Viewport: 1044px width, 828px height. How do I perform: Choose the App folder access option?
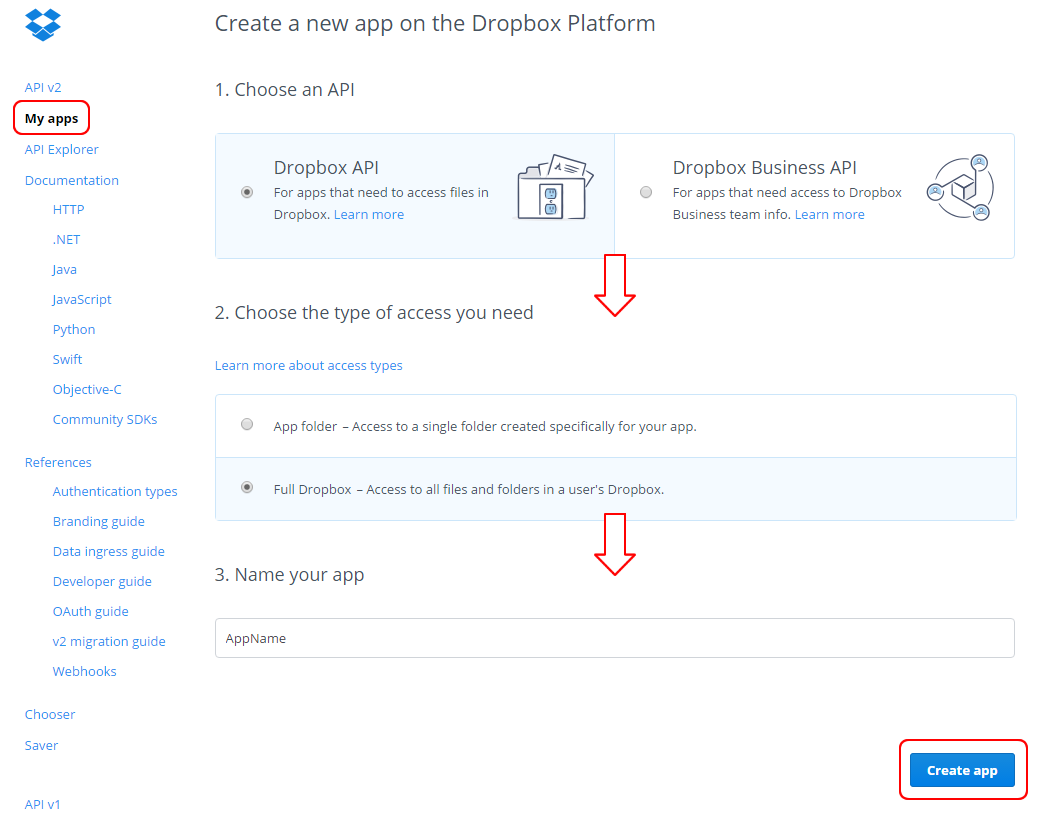(x=247, y=425)
